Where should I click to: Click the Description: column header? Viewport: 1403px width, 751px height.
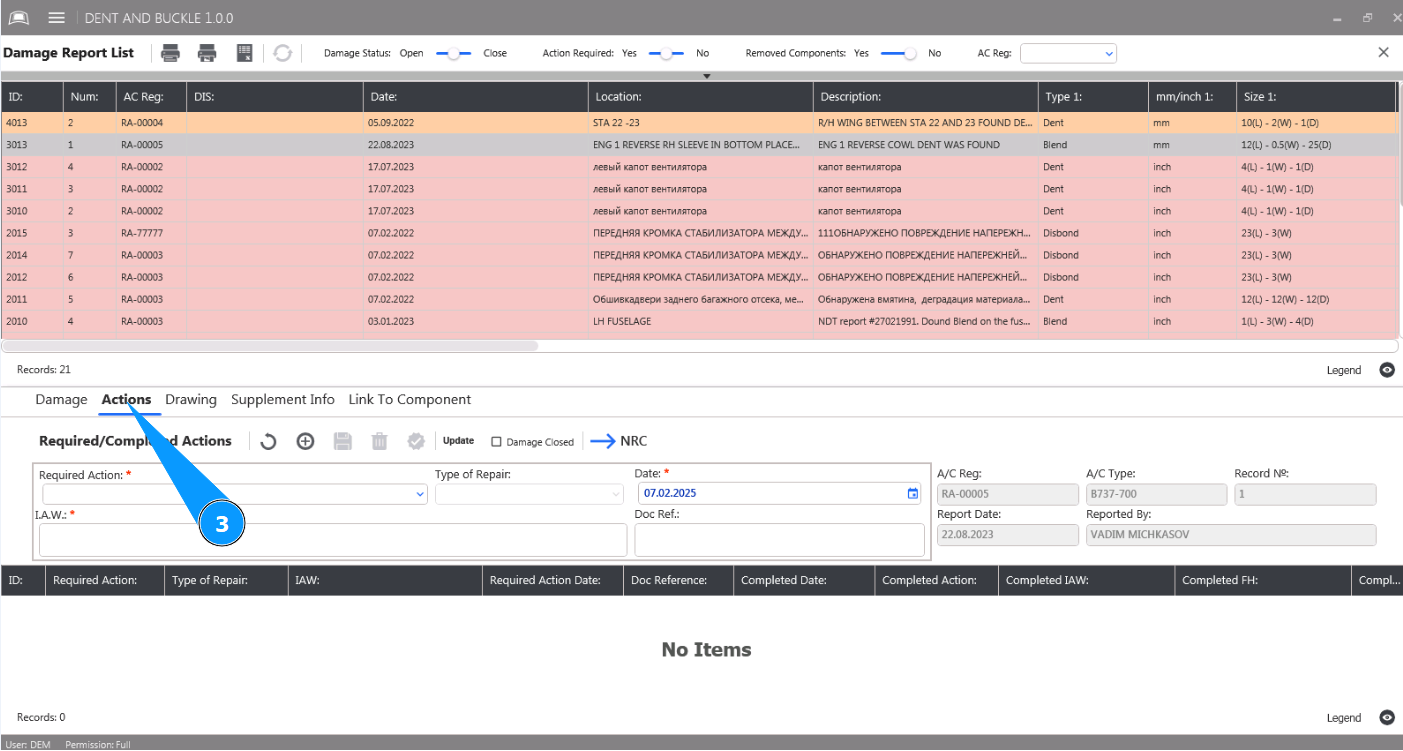926,97
